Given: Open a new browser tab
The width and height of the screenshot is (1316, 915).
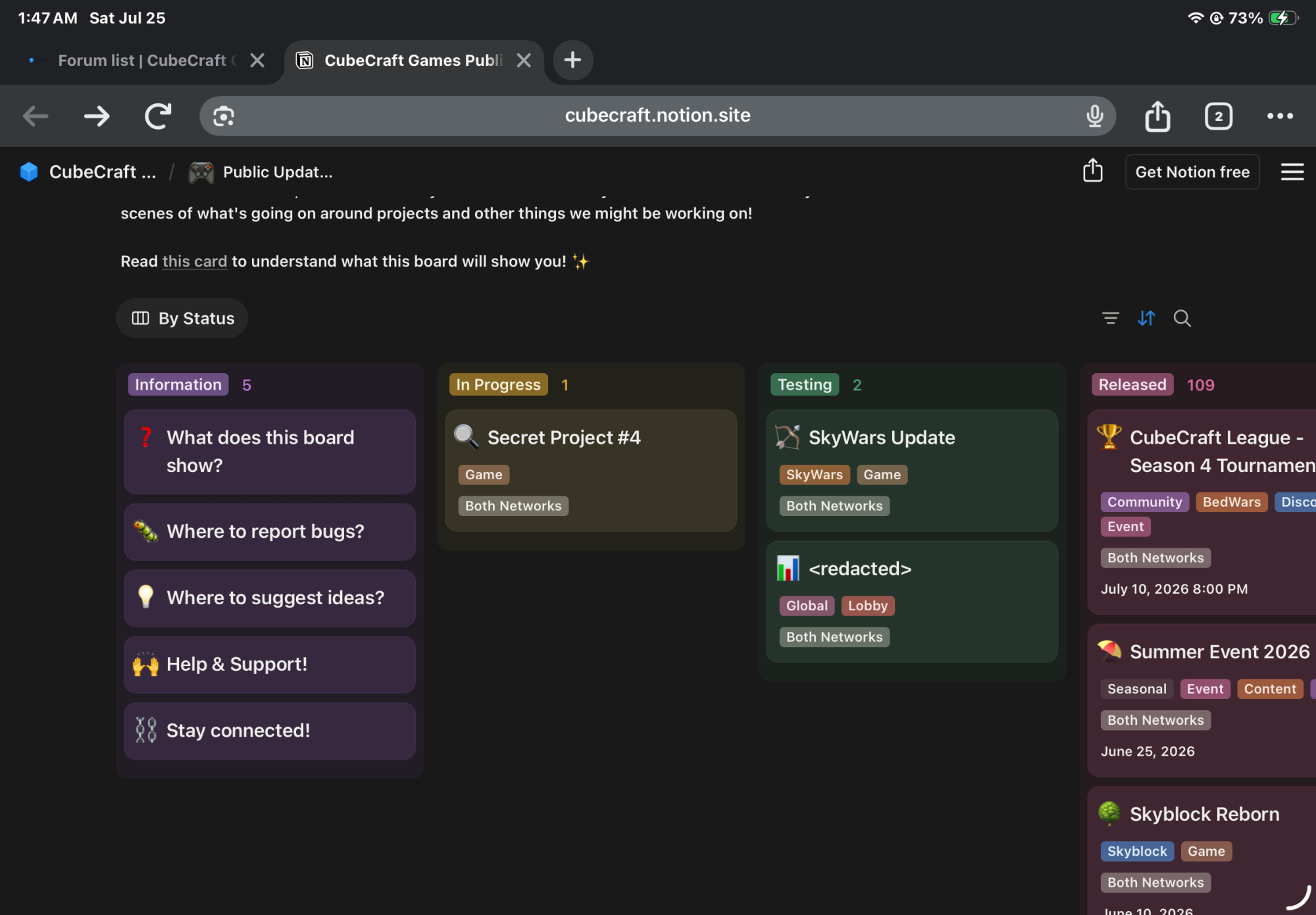Looking at the screenshot, I should point(572,60).
